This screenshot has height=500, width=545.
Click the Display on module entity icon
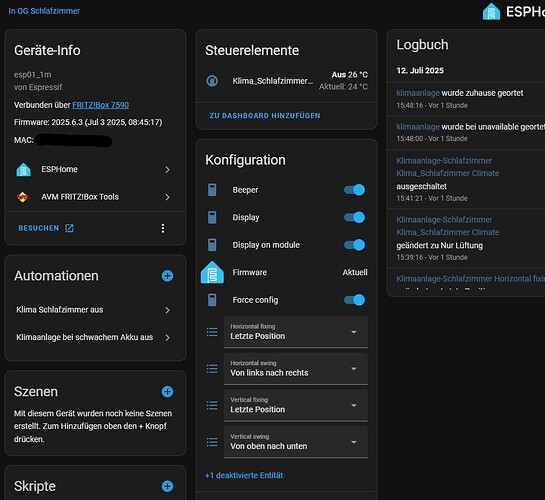click(x=212, y=245)
